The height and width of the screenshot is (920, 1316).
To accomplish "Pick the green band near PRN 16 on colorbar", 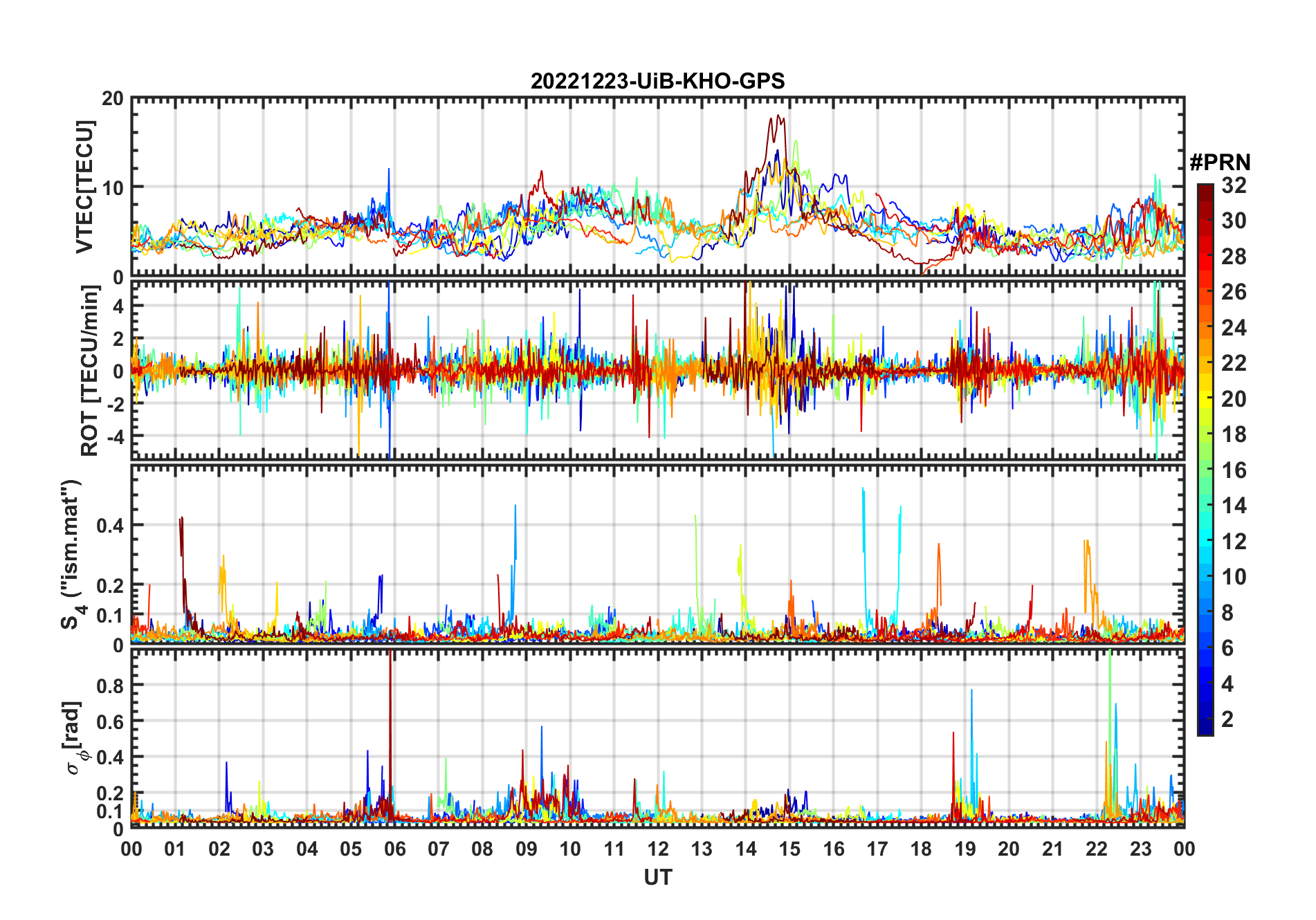I will (1205, 470).
